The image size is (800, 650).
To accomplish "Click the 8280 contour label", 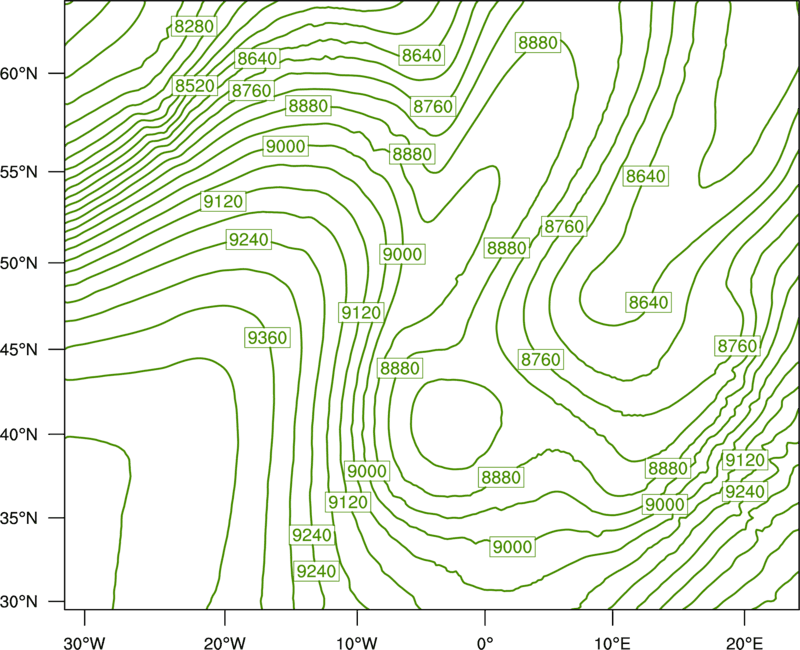I will click(193, 26).
